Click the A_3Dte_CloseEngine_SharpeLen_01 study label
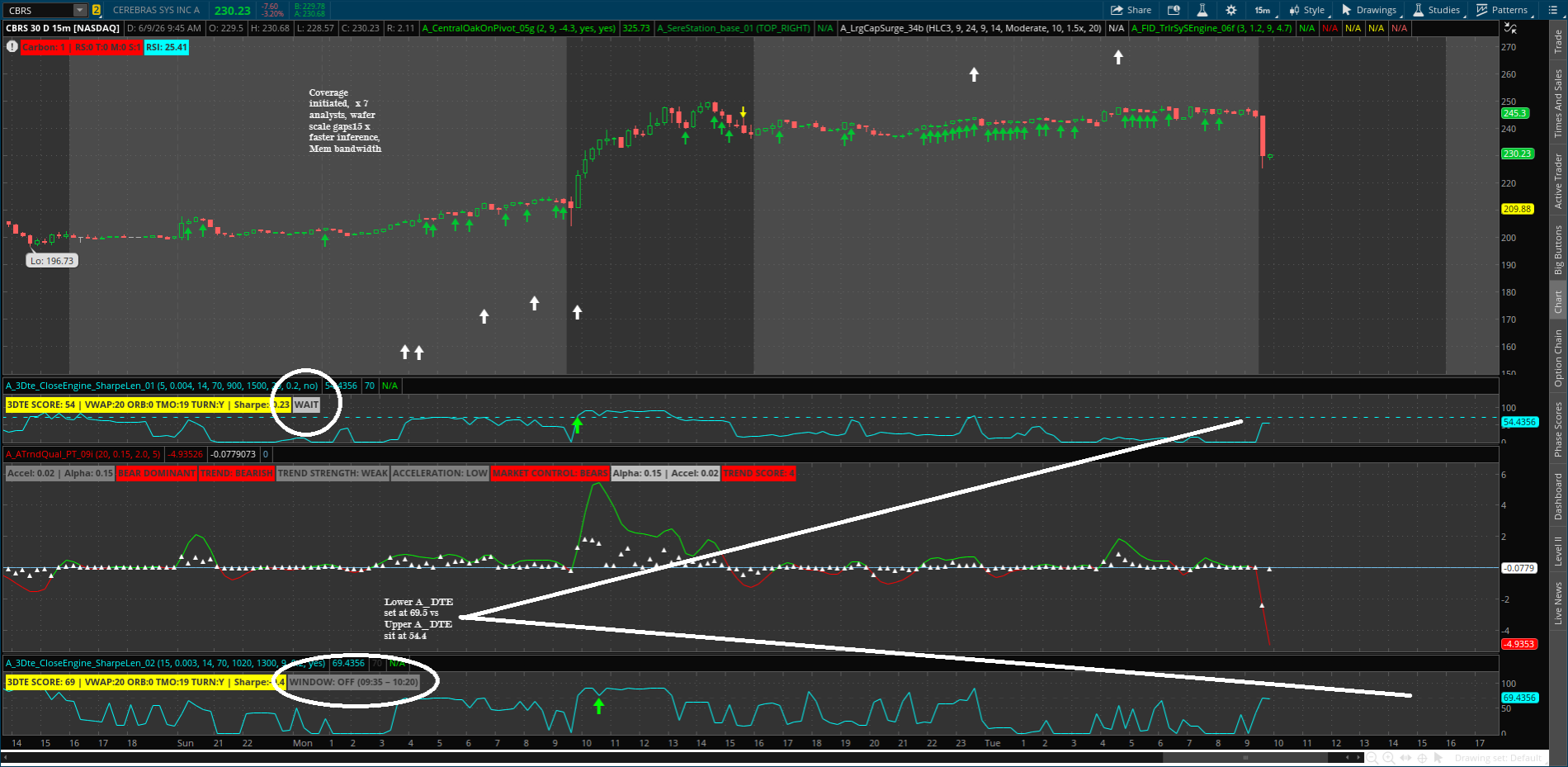The width and height of the screenshot is (1568, 767). tap(162, 386)
